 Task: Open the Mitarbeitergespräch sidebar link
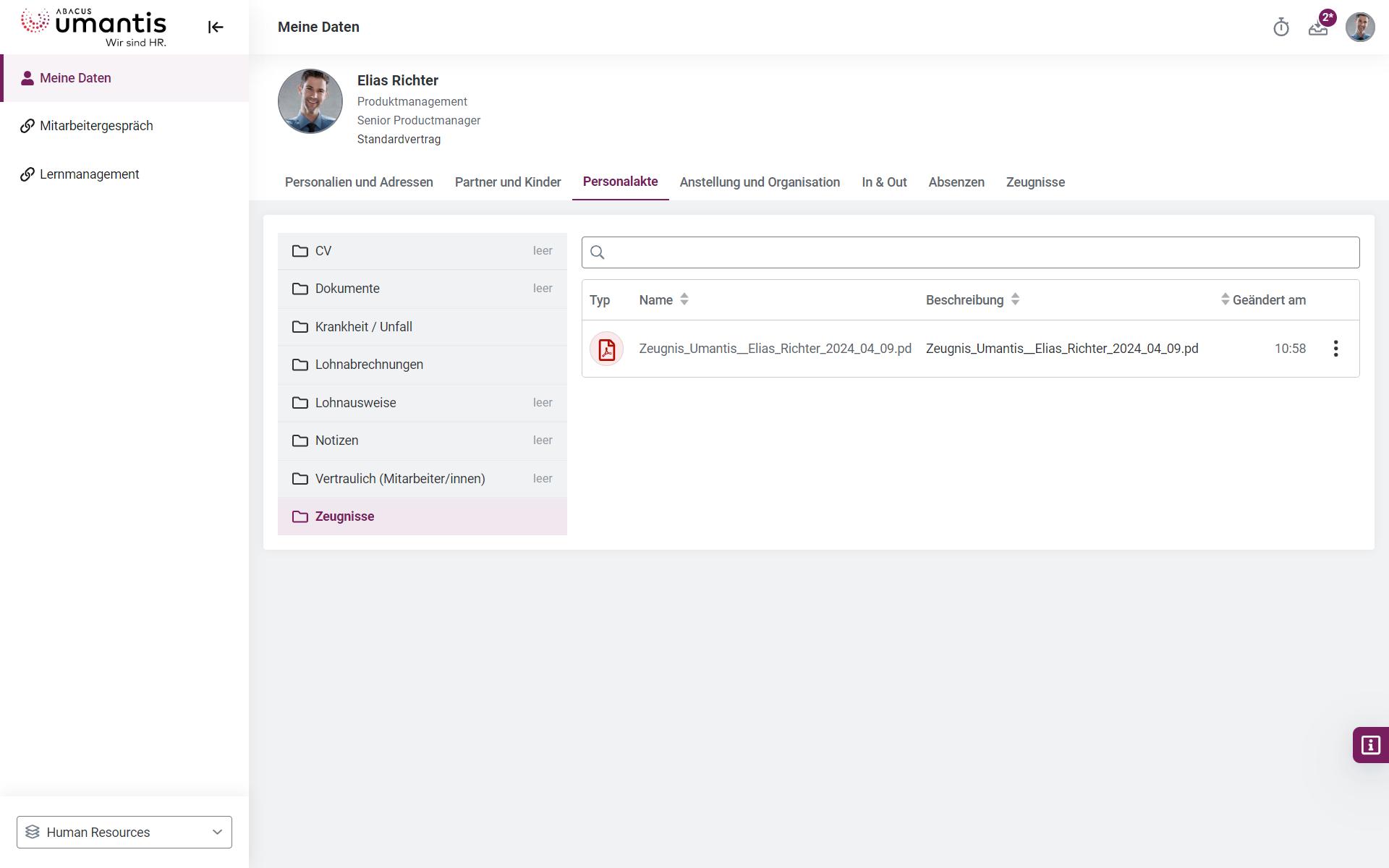[96, 126]
